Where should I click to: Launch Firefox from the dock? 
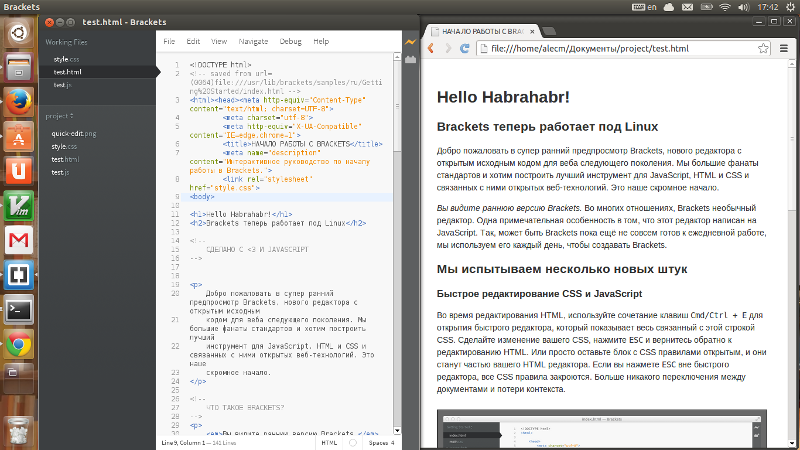[18, 102]
